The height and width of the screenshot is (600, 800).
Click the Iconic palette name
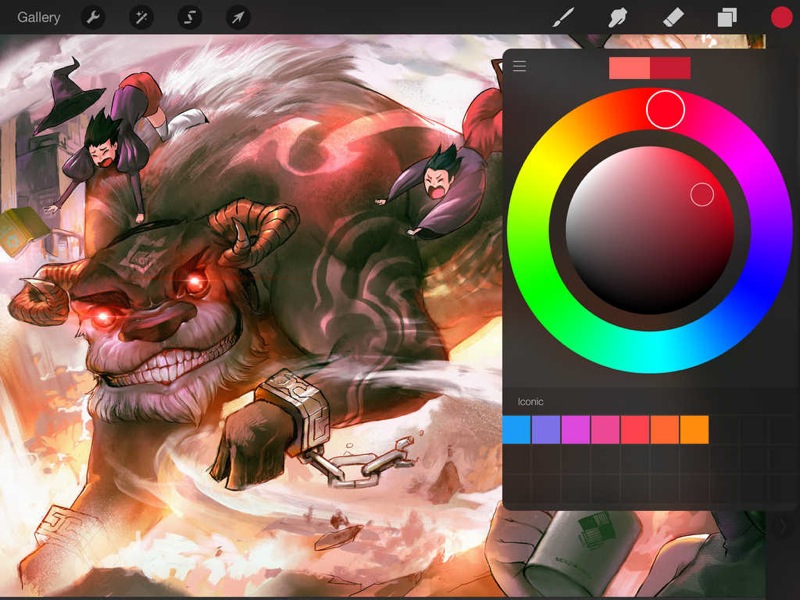(x=531, y=401)
